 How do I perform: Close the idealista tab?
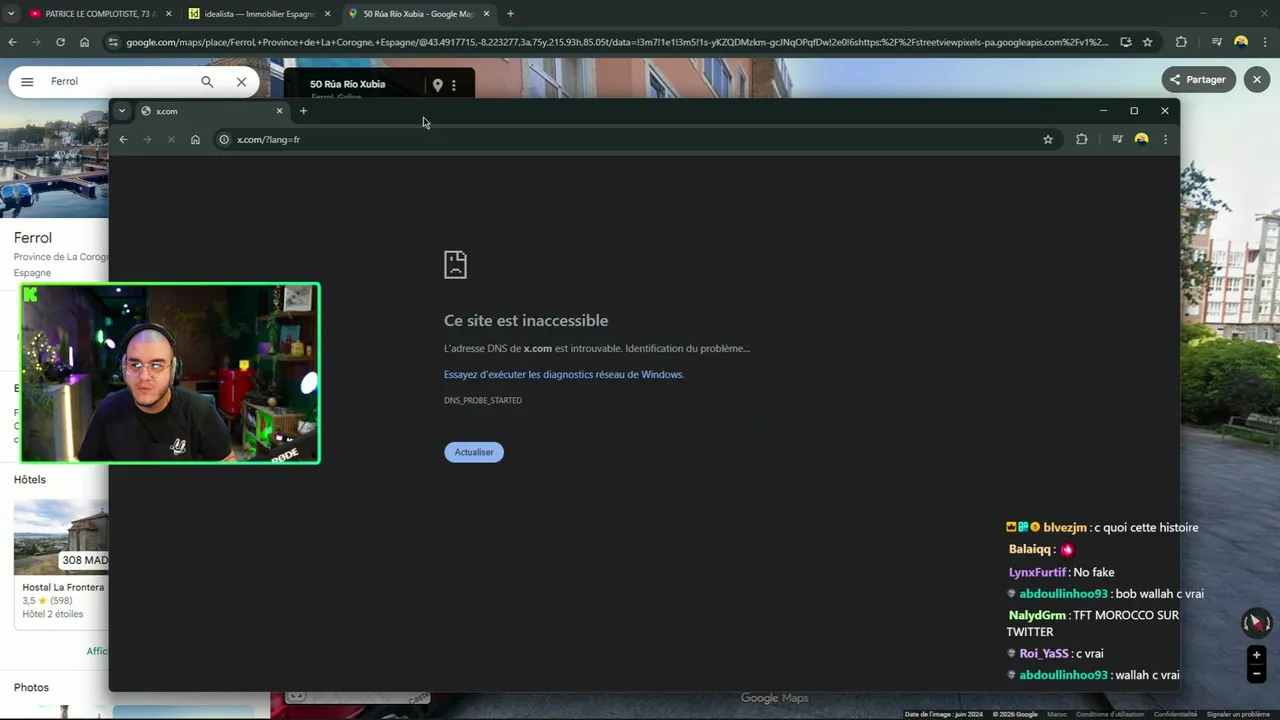(x=327, y=14)
